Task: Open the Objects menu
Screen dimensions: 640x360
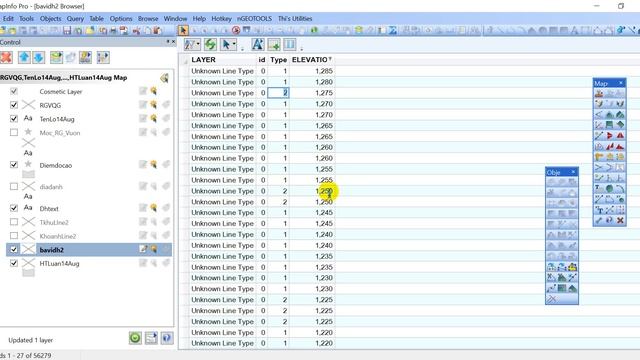Action: click(51, 18)
